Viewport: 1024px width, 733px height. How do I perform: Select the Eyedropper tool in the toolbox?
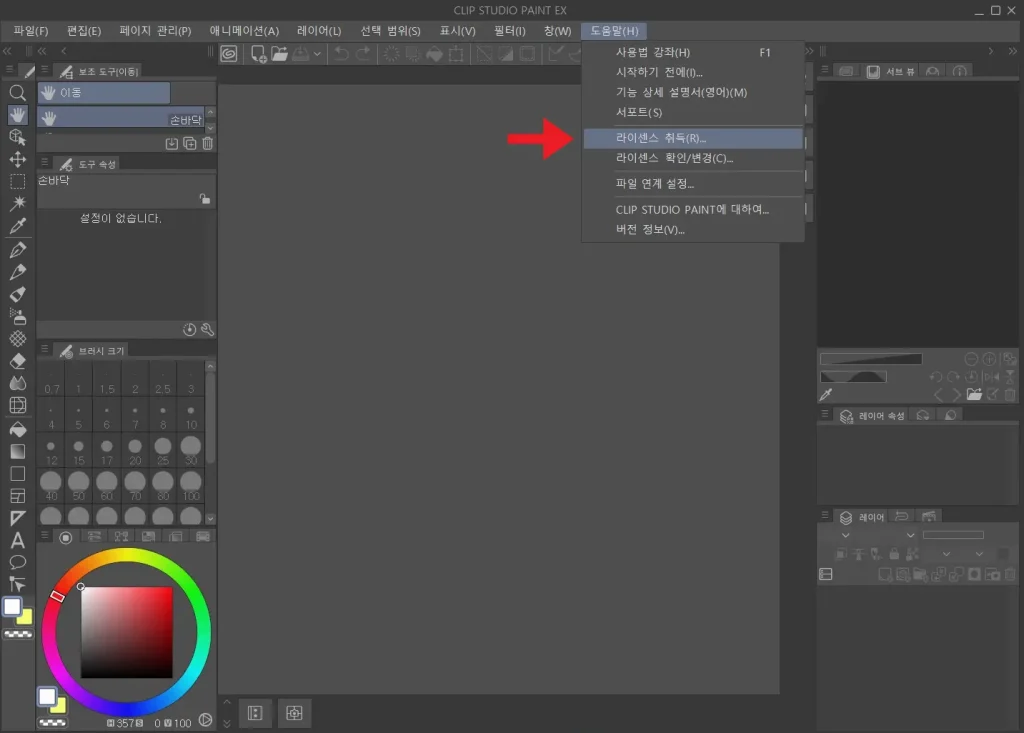pyautogui.click(x=17, y=226)
